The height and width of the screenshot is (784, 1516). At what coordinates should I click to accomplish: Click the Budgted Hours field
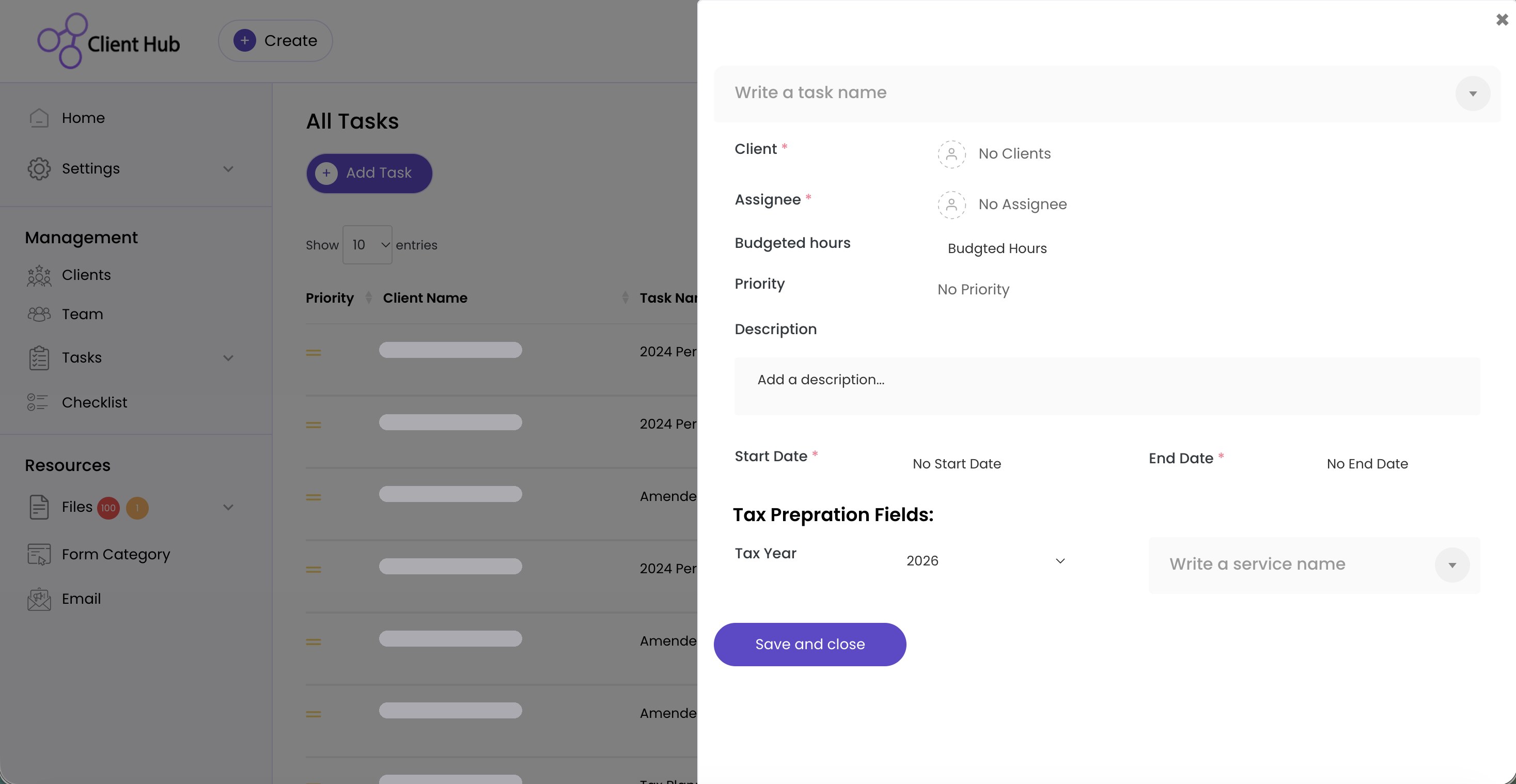click(997, 248)
